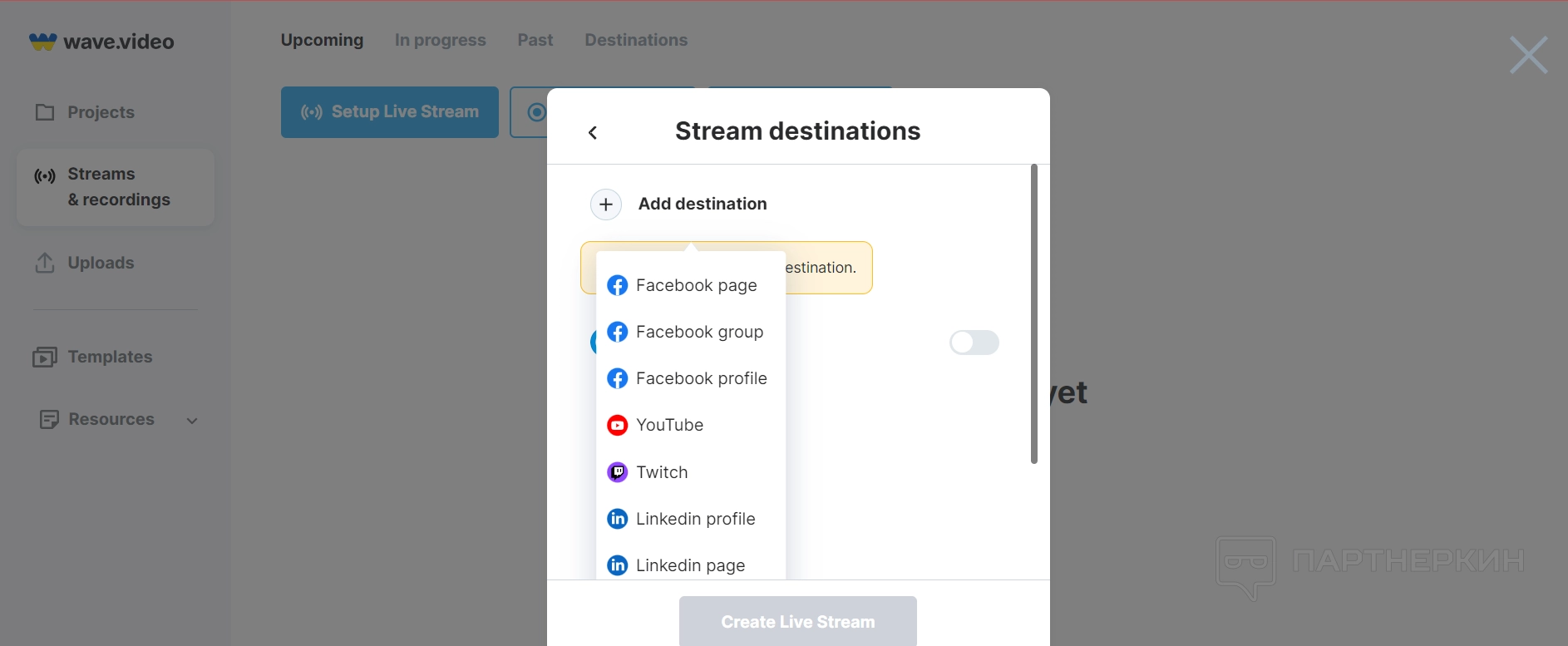Close the overlay with the X
The width and height of the screenshot is (1568, 646).
tap(1528, 55)
